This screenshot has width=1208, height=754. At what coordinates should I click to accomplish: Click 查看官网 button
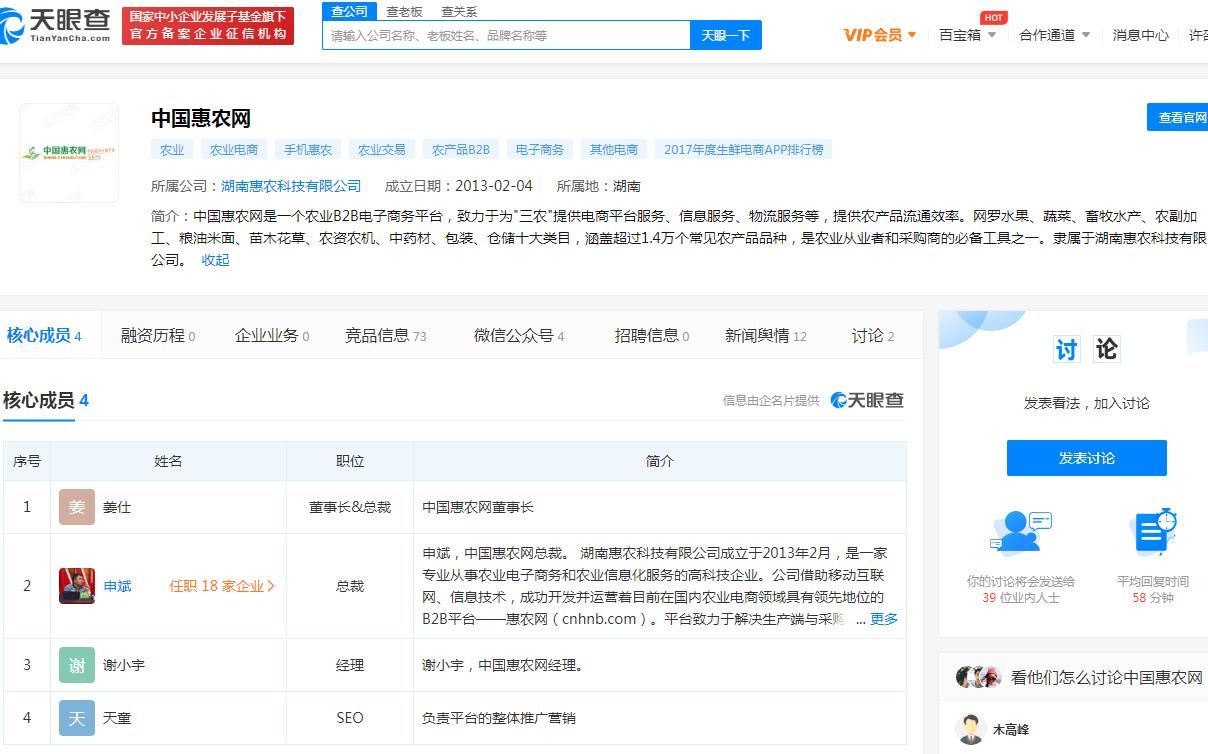click(x=1178, y=117)
